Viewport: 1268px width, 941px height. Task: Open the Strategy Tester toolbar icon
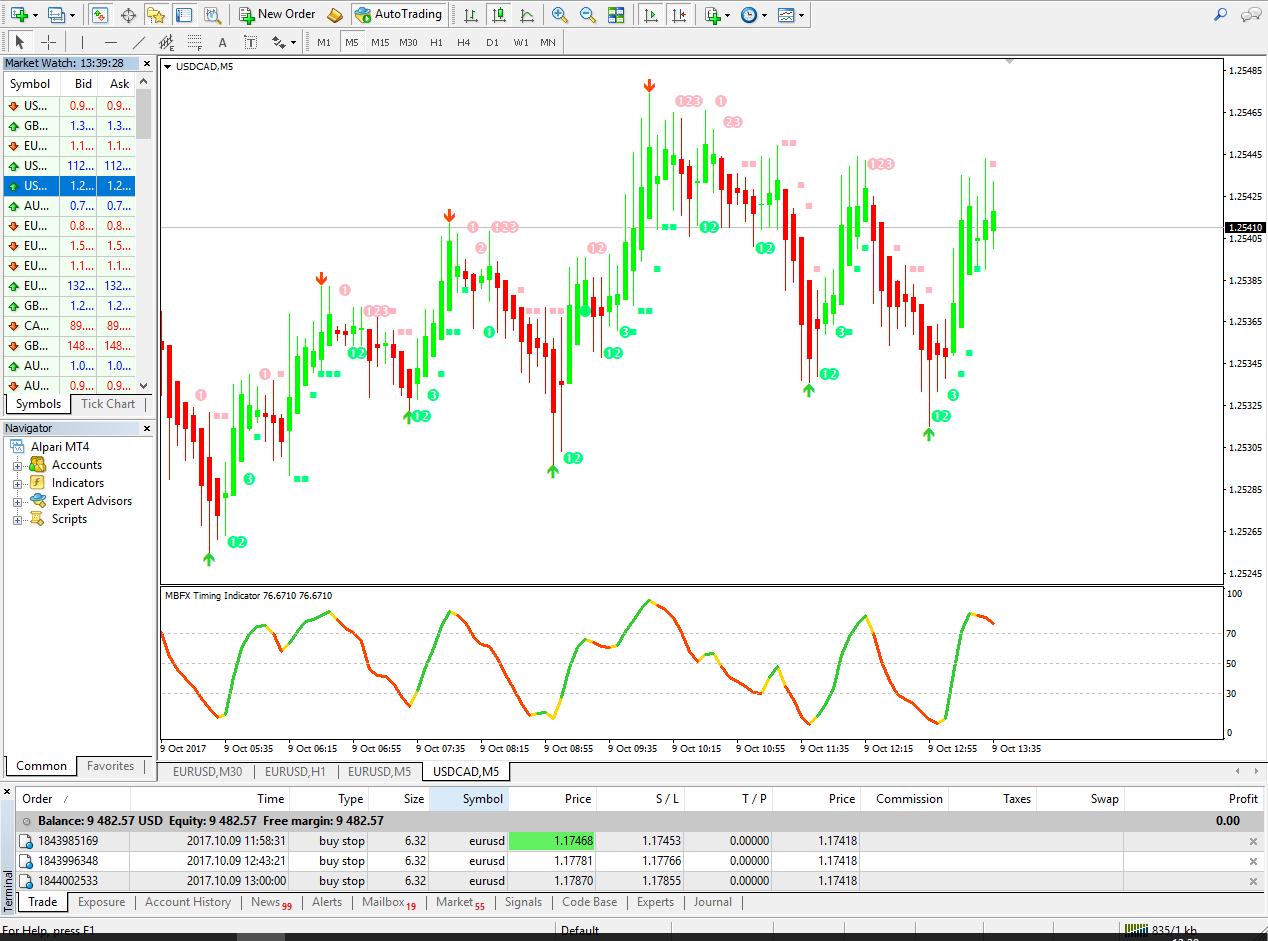point(212,15)
